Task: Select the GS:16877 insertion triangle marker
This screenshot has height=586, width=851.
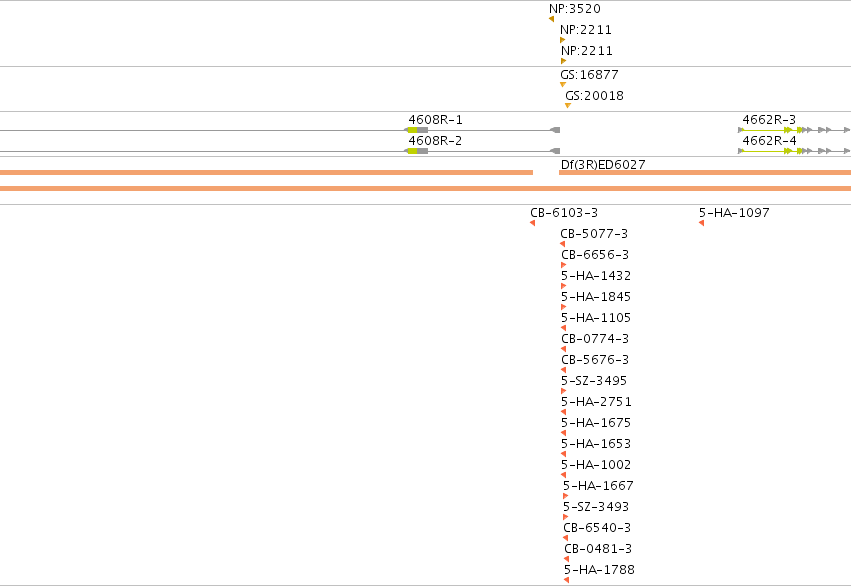Action: coord(563,85)
